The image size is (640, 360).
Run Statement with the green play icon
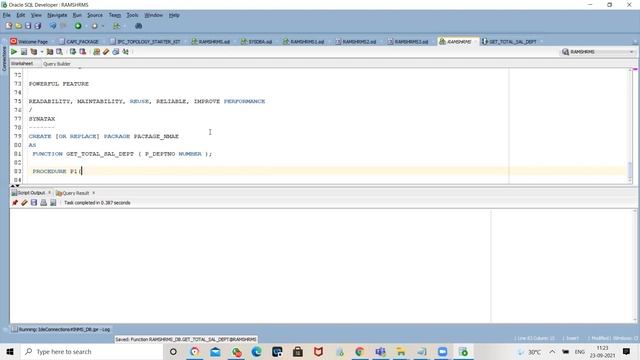point(14,52)
